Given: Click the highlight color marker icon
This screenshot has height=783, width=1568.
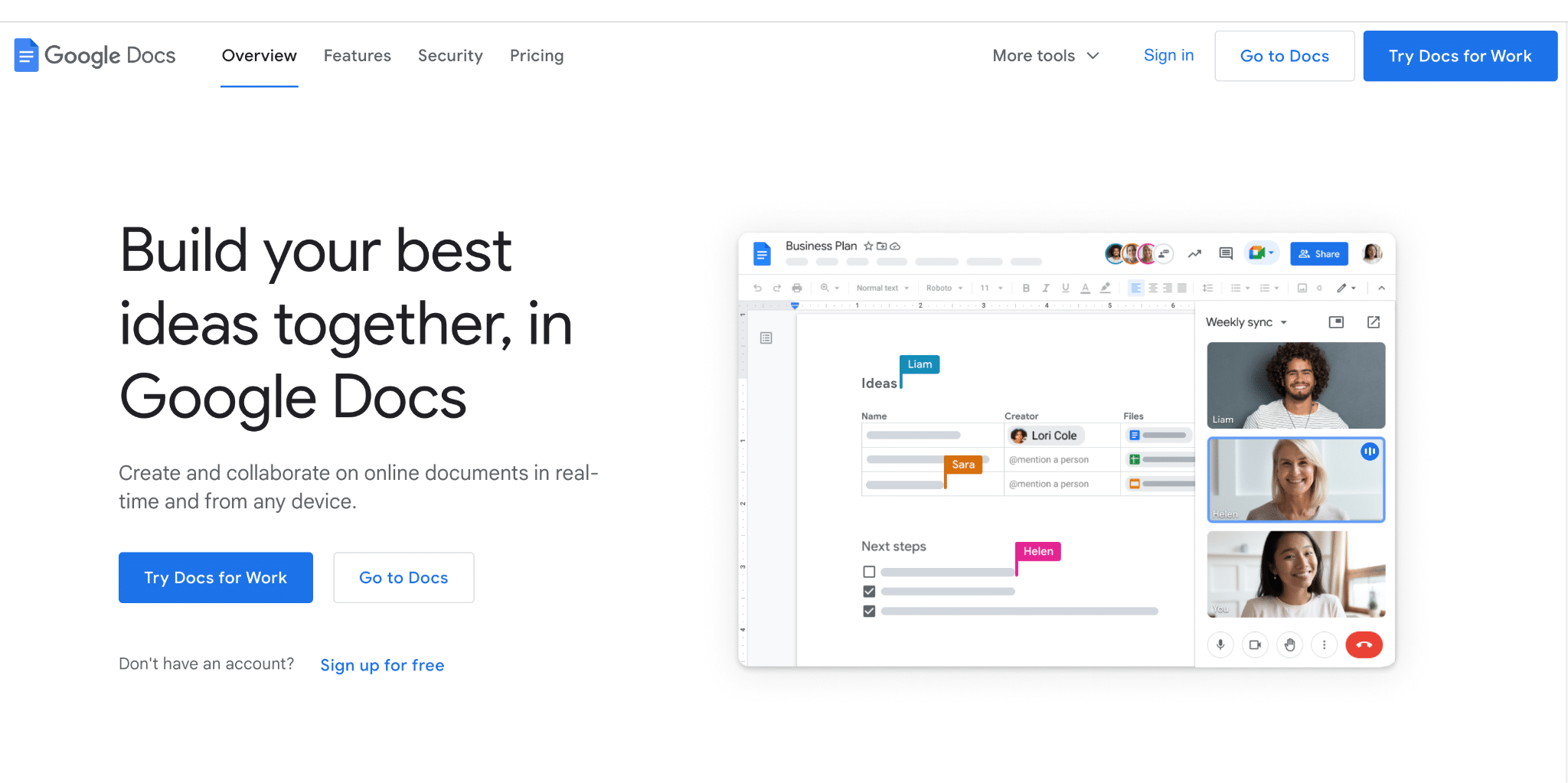Looking at the screenshot, I should [x=1105, y=288].
